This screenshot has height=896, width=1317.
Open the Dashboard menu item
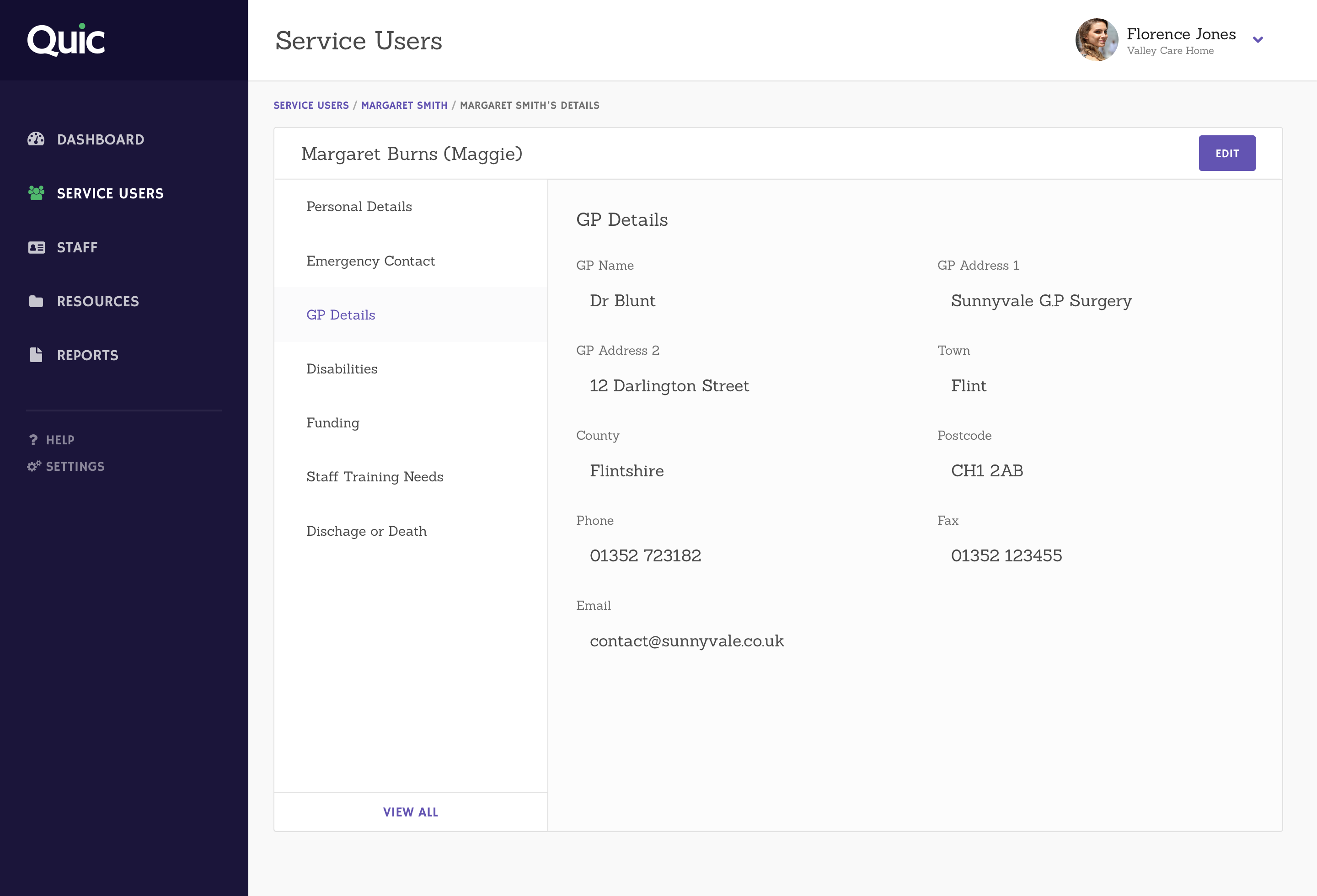pos(100,139)
